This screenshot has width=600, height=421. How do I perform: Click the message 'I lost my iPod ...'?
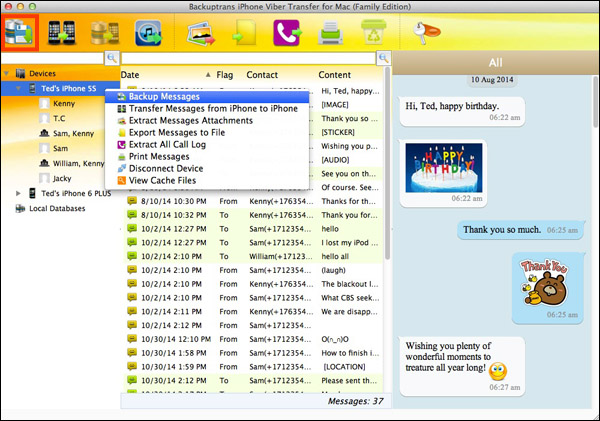point(253,242)
